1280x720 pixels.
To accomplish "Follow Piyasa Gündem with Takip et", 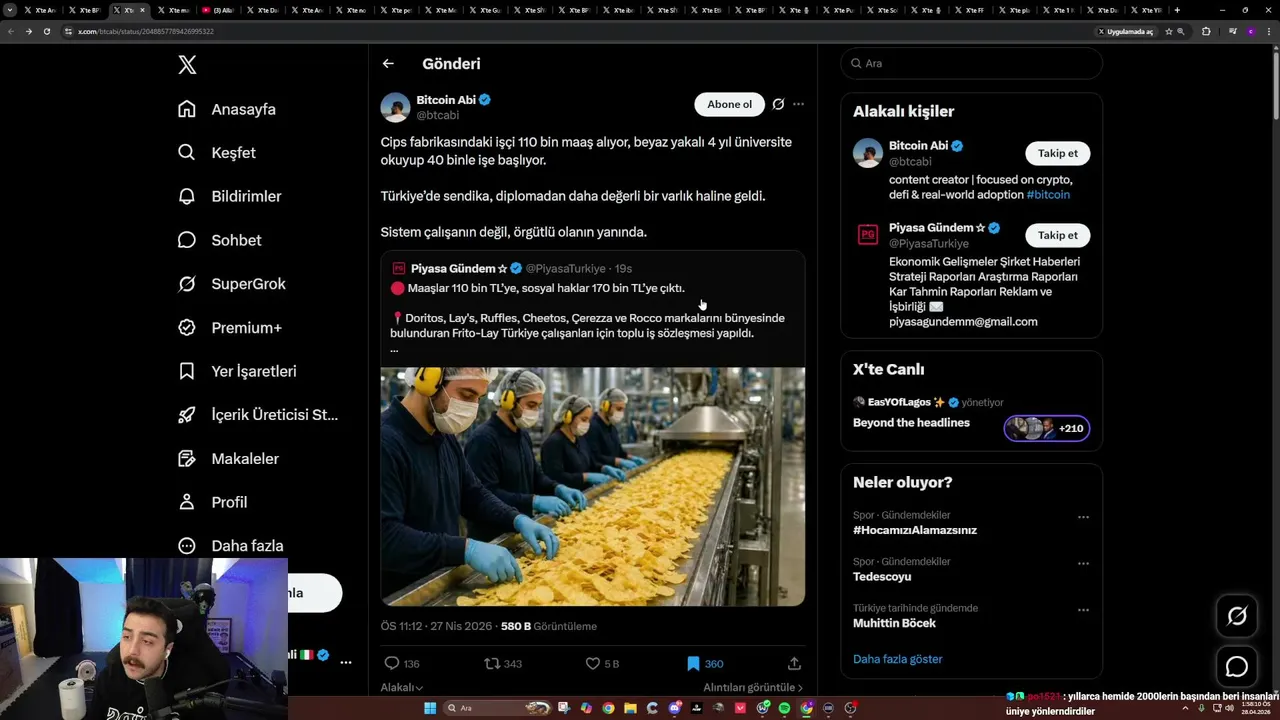I will [1057, 235].
